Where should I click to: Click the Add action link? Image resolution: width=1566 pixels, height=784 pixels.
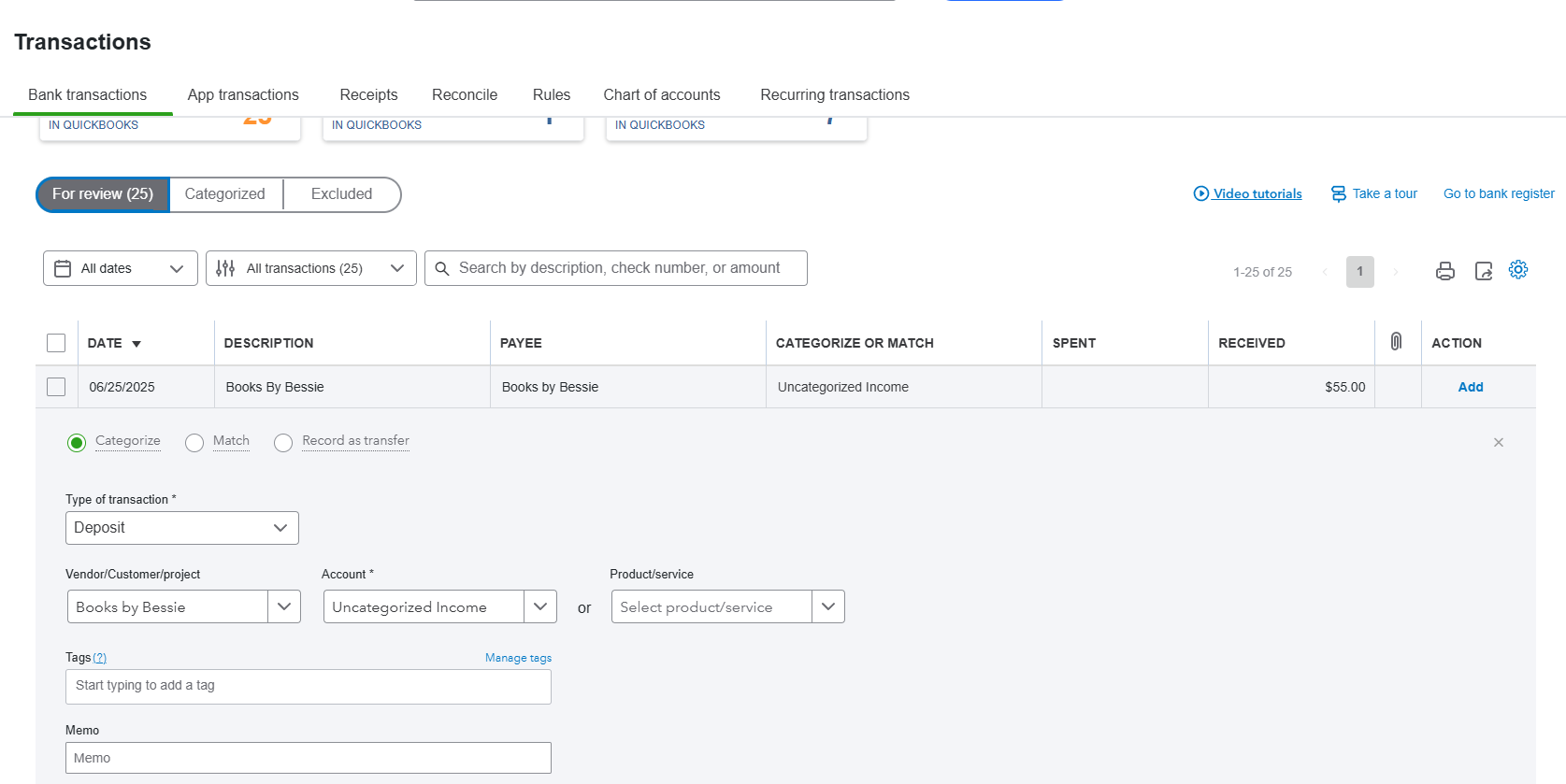1470,387
